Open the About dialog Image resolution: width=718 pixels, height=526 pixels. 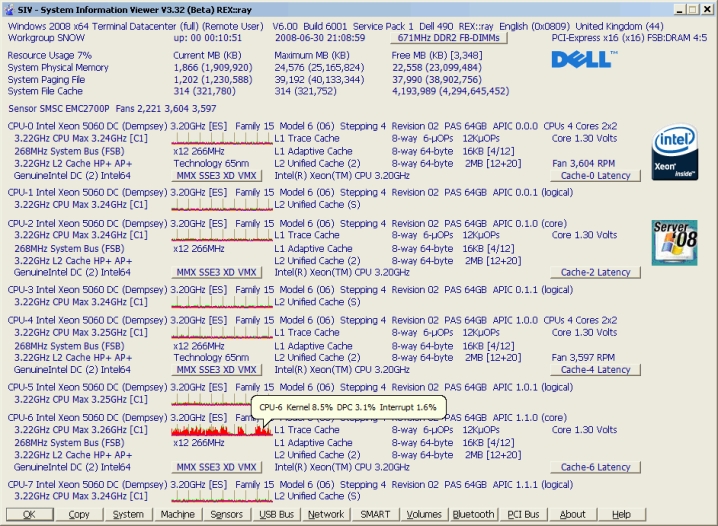pos(573,514)
